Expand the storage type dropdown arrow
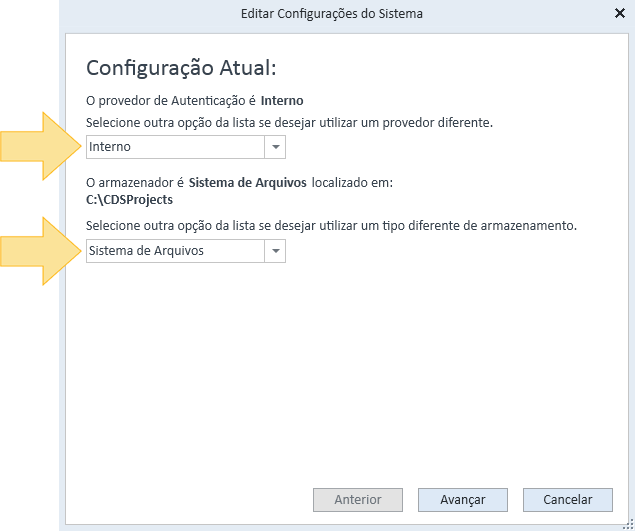The height and width of the screenshot is (531, 635). coord(275,251)
